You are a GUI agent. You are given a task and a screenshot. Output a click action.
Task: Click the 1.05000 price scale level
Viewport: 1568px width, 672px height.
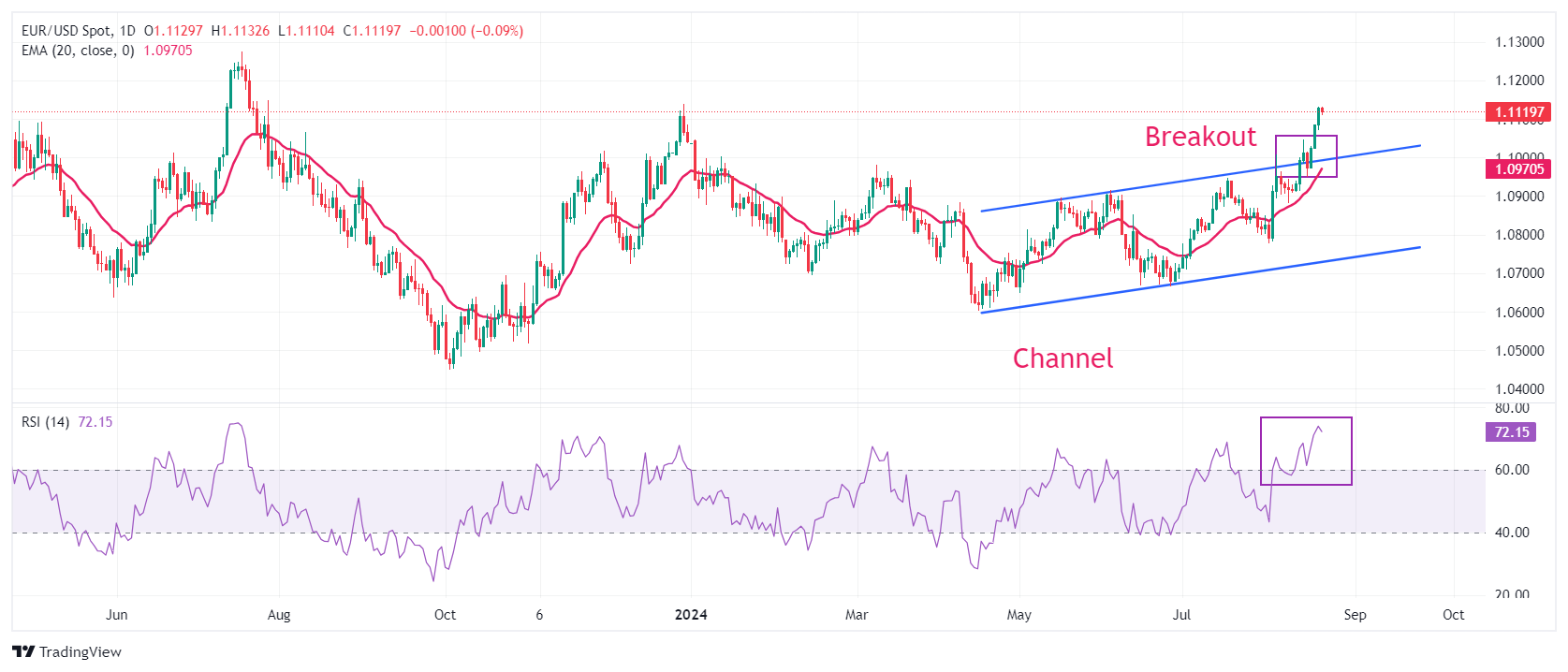coord(1519,351)
